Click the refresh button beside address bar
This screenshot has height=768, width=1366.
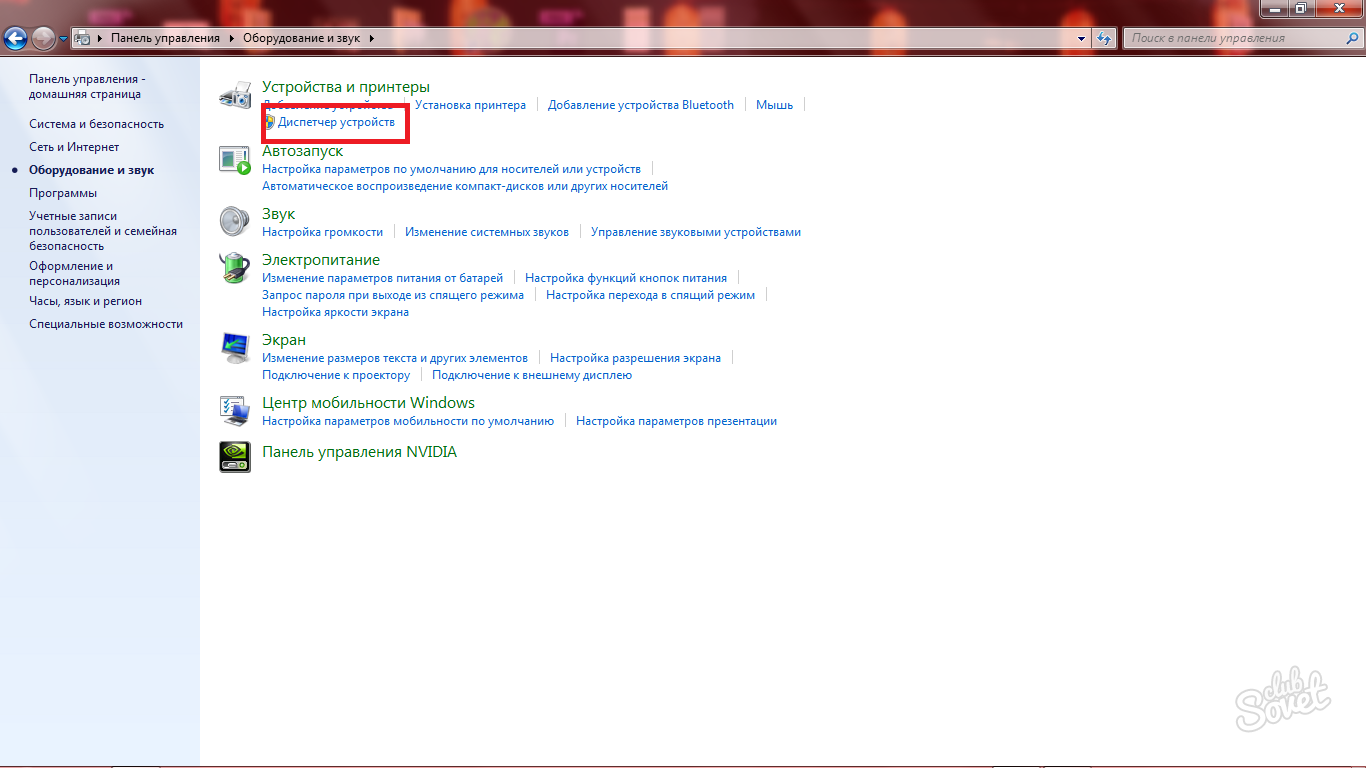pos(1104,38)
